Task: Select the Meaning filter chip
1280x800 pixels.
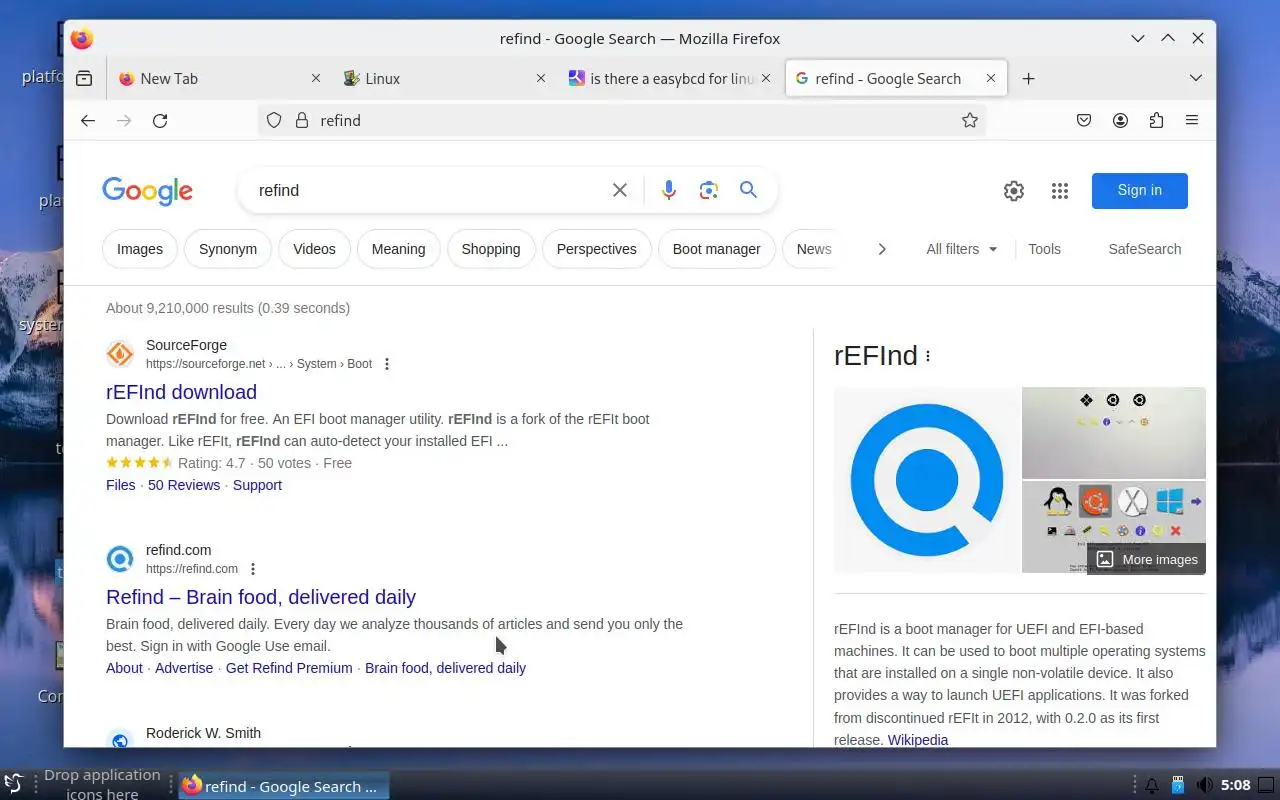Action: pyautogui.click(x=398, y=249)
